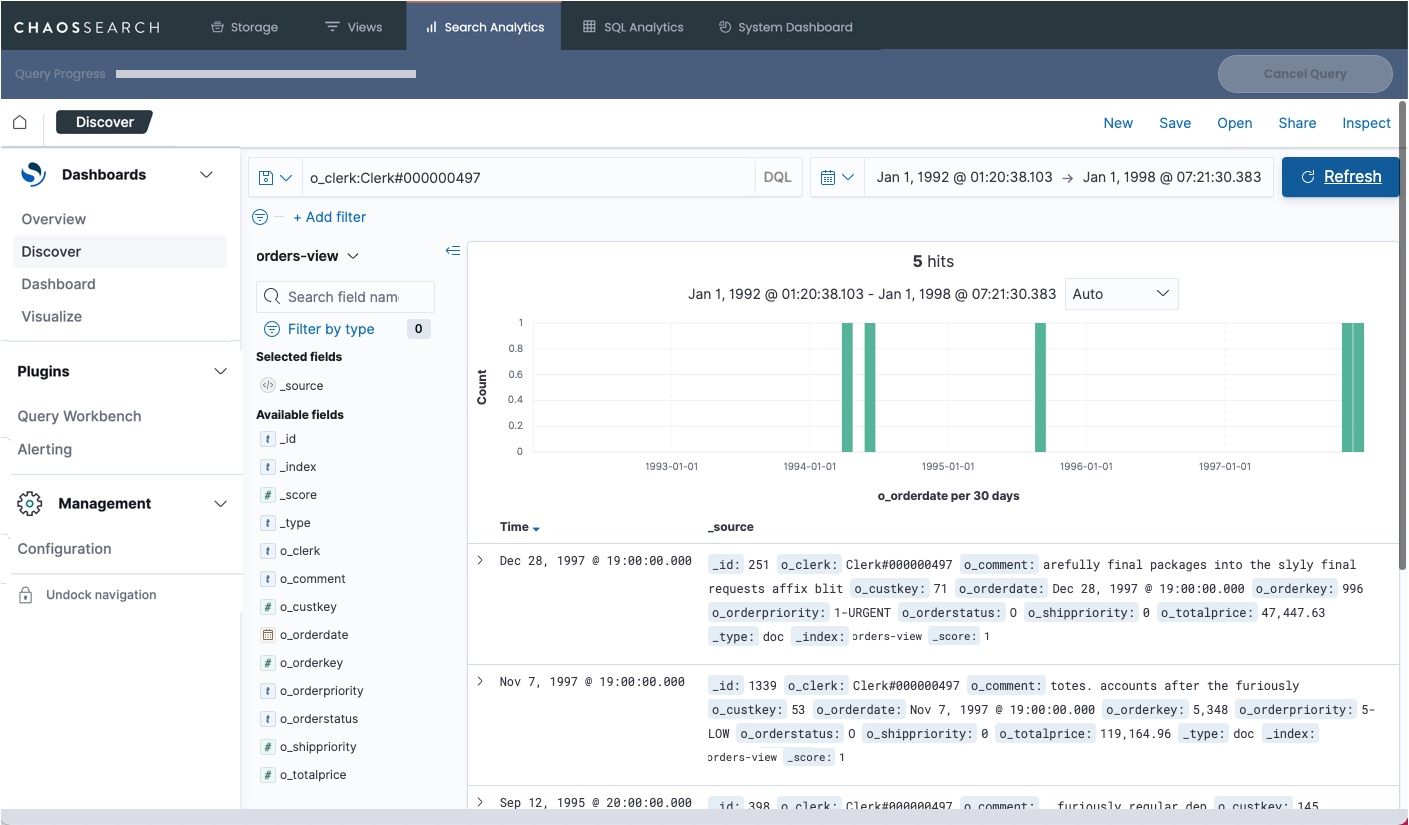Click the ChaosSearch logo
The height and width of the screenshot is (825, 1409).
(86, 27)
